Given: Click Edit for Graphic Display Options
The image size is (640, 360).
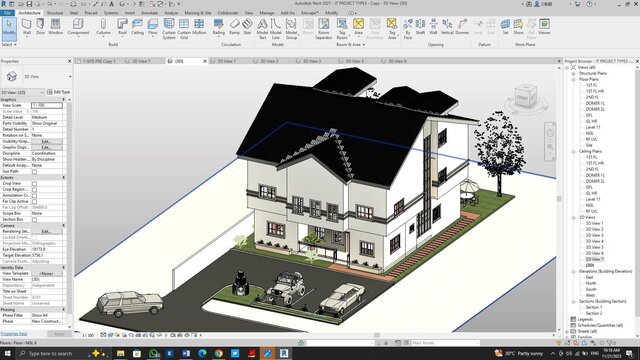Looking at the screenshot, I should [47, 147].
